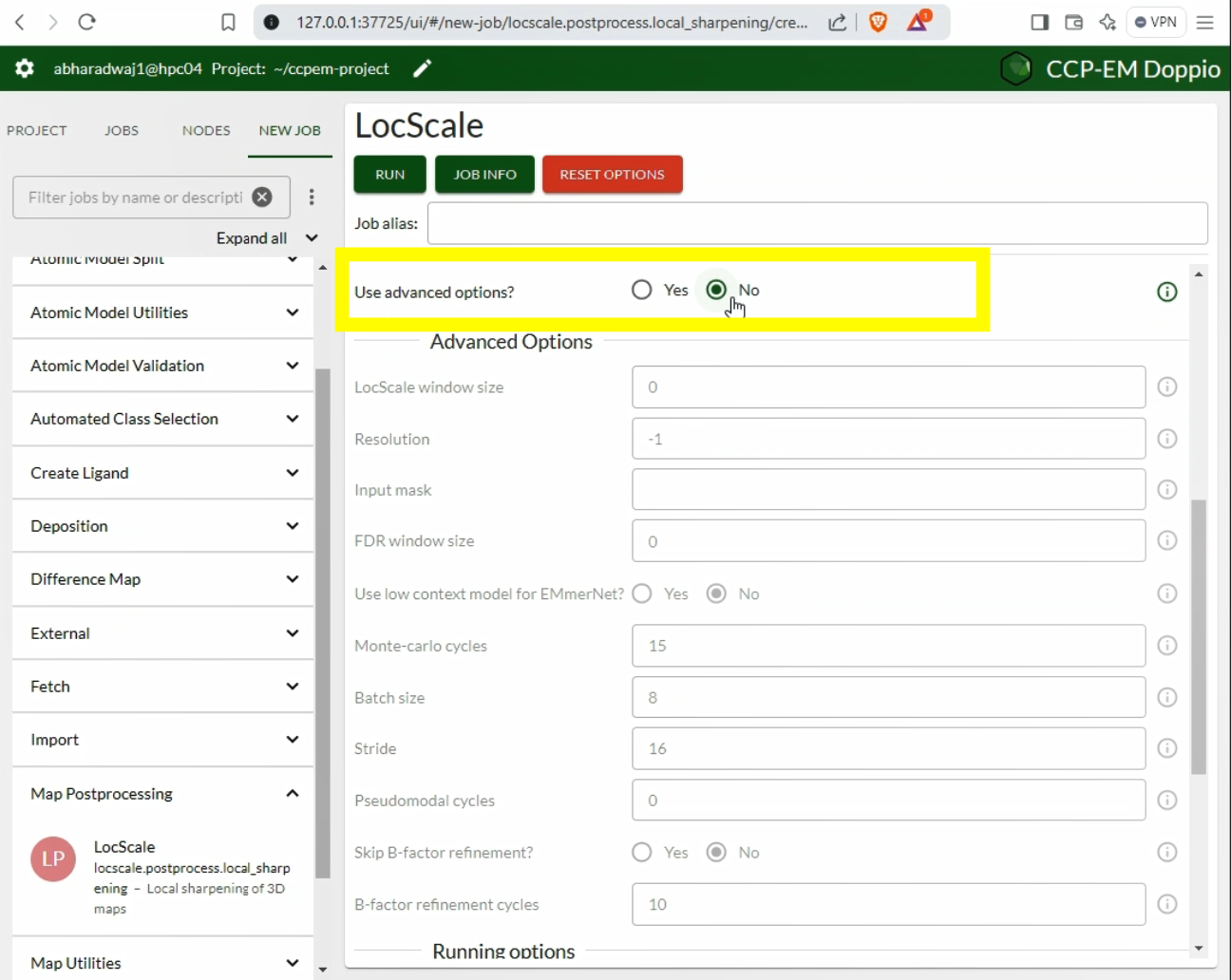Select No for Skip B-factor refinement
The height and width of the screenshot is (980, 1231).
[x=716, y=852]
